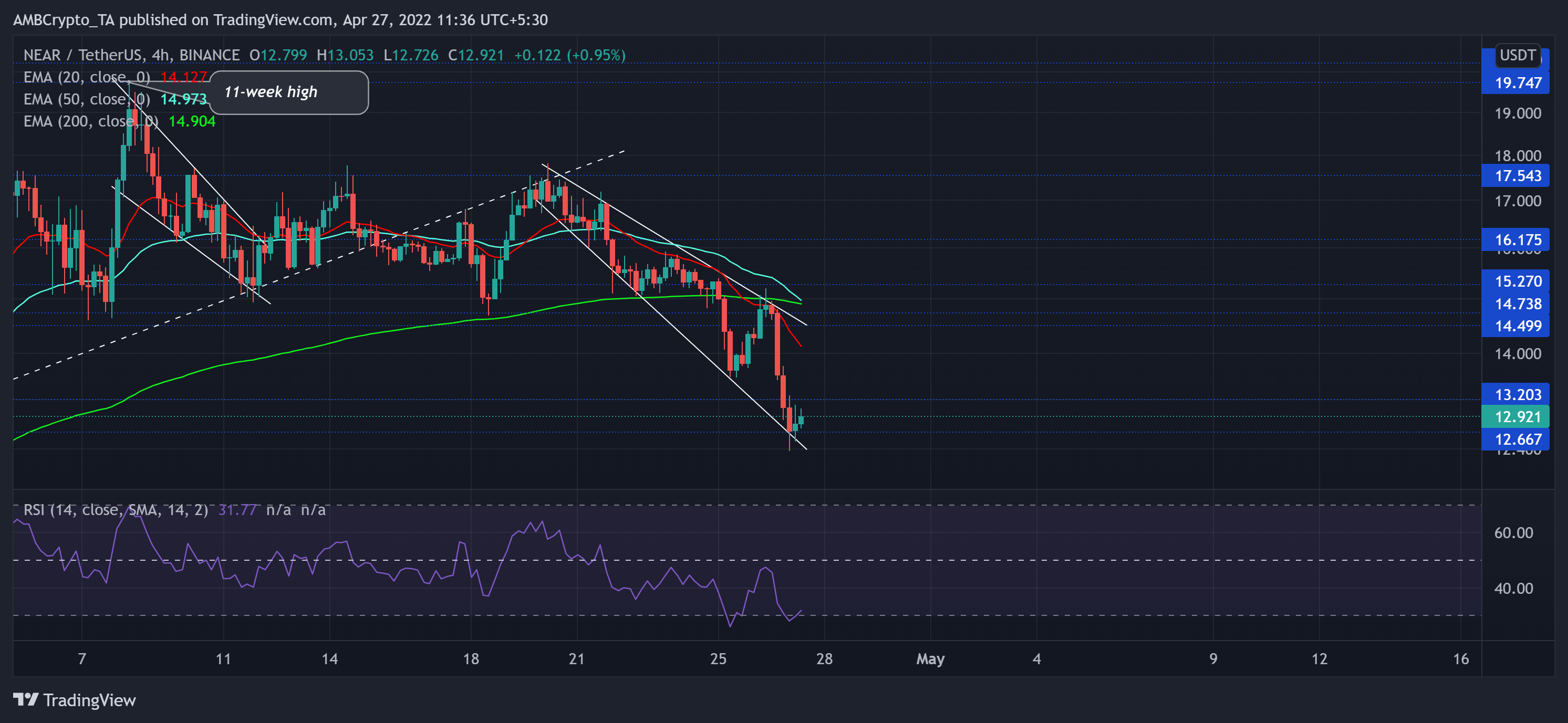
Task: Click the 14.499 price level tag
Action: click(x=1515, y=326)
